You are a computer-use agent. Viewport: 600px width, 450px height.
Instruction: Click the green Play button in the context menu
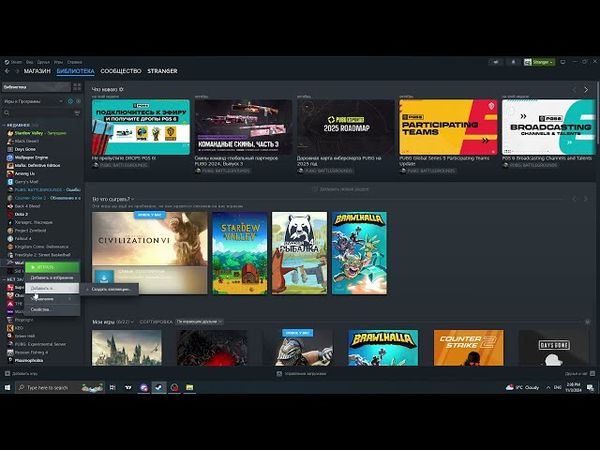[52, 267]
